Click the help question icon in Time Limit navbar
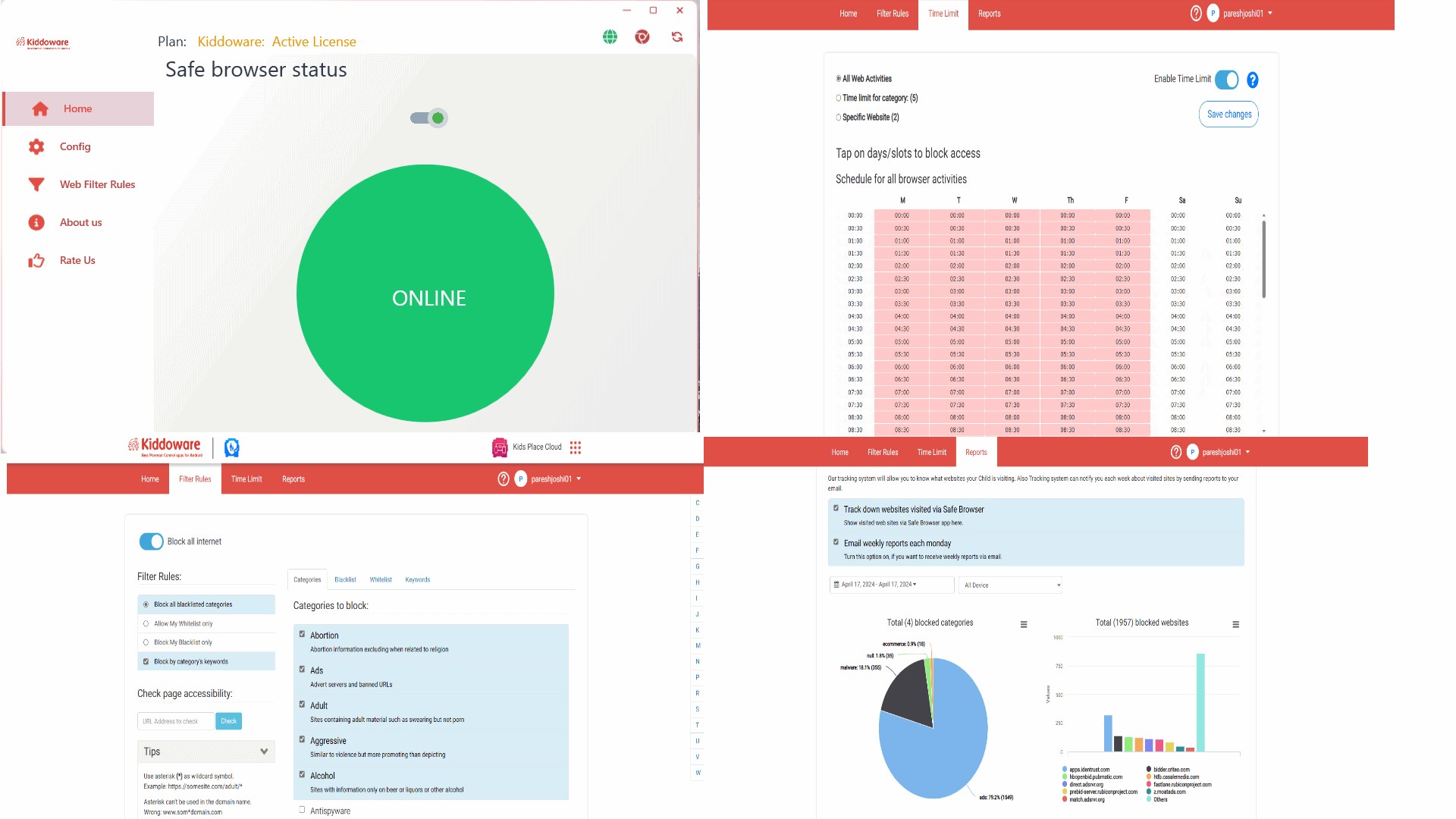 [x=1196, y=14]
